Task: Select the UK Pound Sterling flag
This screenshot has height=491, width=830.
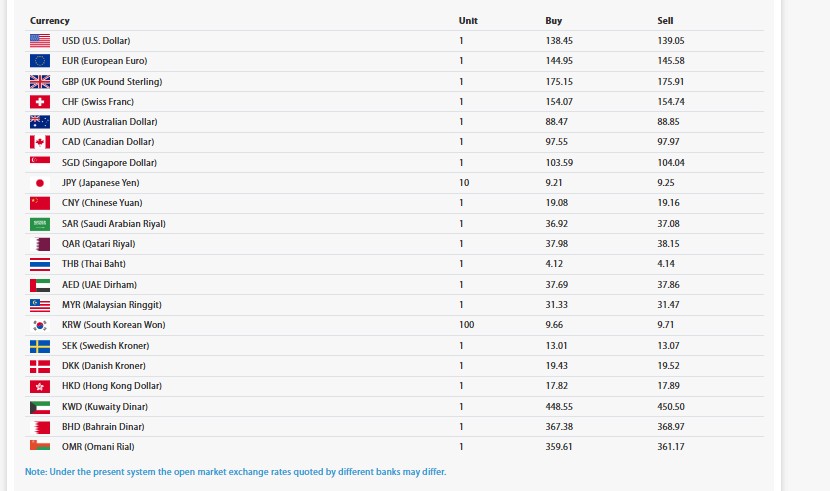Action: [x=40, y=81]
